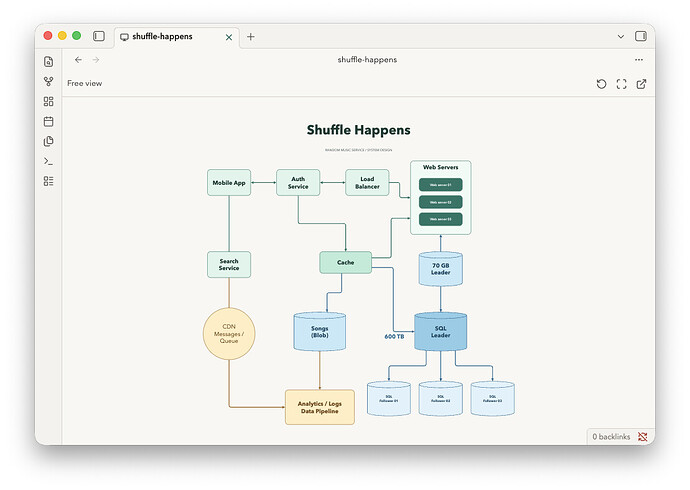This screenshot has height=490, width=690.
Task: Open the command palette terminal icon
Action: pyautogui.click(x=48, y=161)
